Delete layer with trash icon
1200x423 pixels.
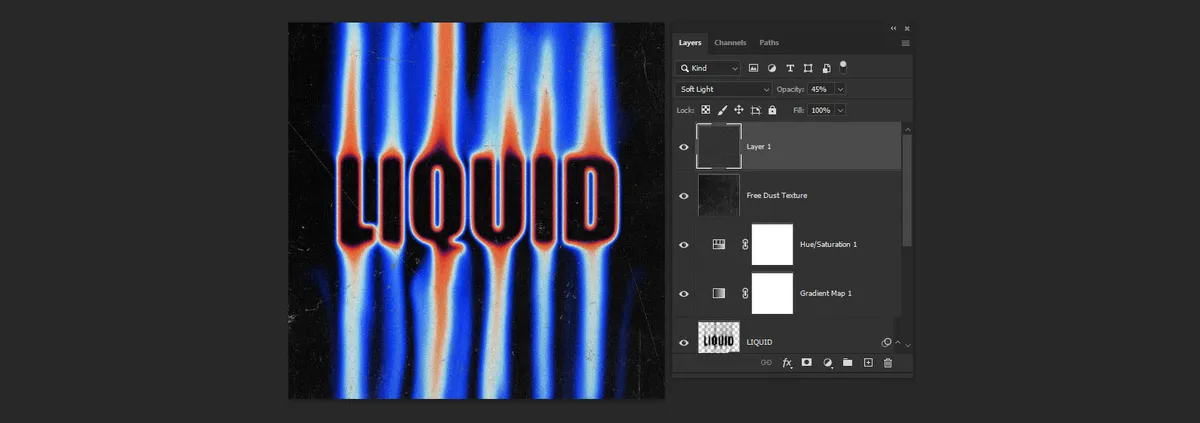tap(887, 362)
